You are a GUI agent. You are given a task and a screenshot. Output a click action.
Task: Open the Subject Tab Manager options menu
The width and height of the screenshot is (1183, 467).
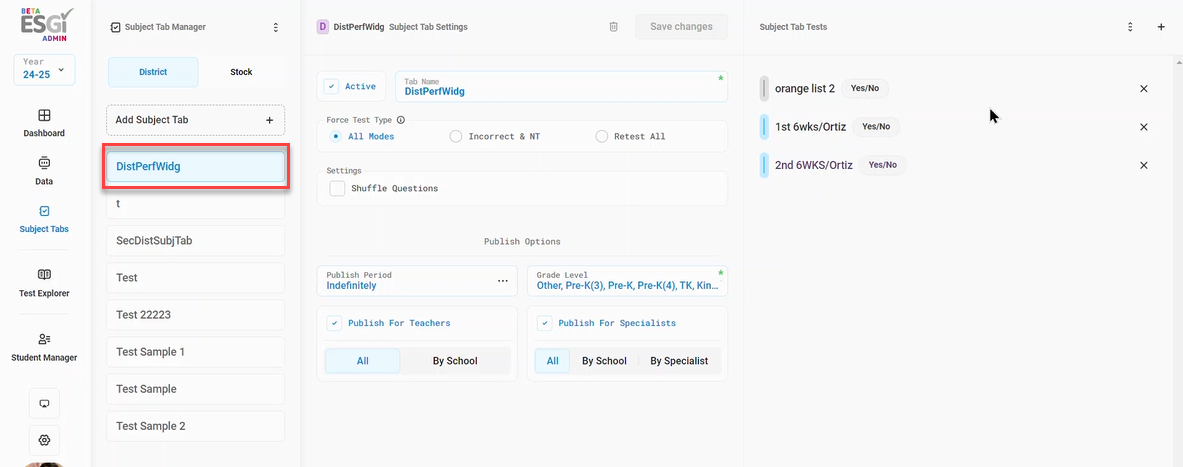(275, 26)
